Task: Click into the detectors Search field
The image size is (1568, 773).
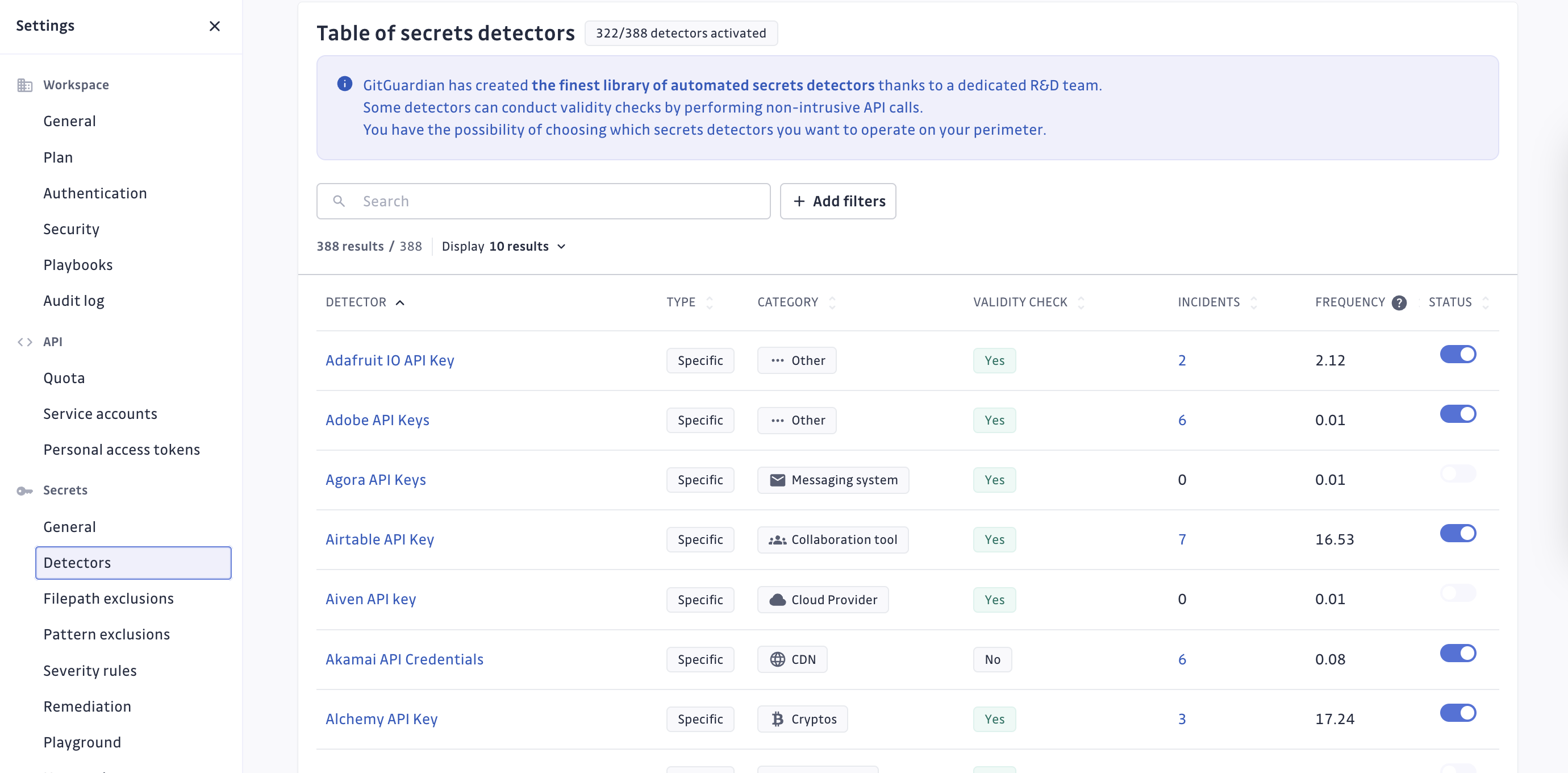Action: (x=543, y=201)
